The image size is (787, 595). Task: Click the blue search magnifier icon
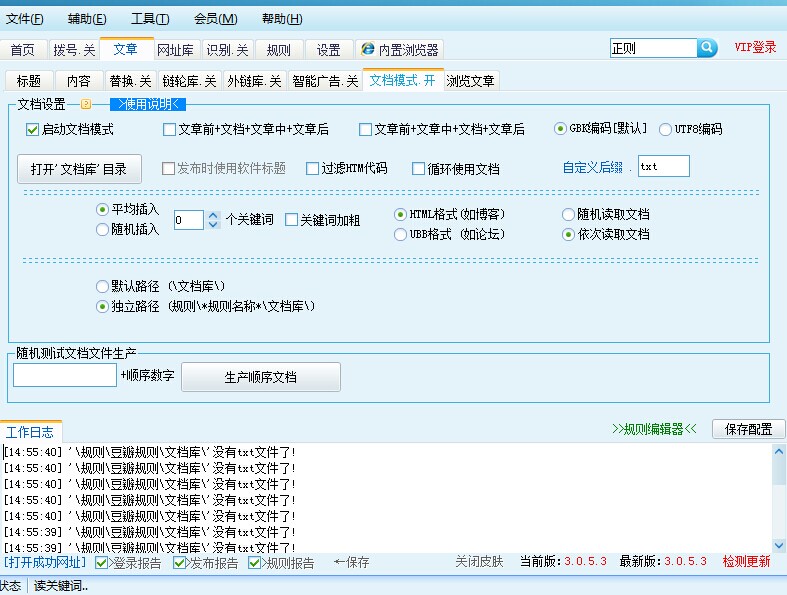tap(707, 48)
